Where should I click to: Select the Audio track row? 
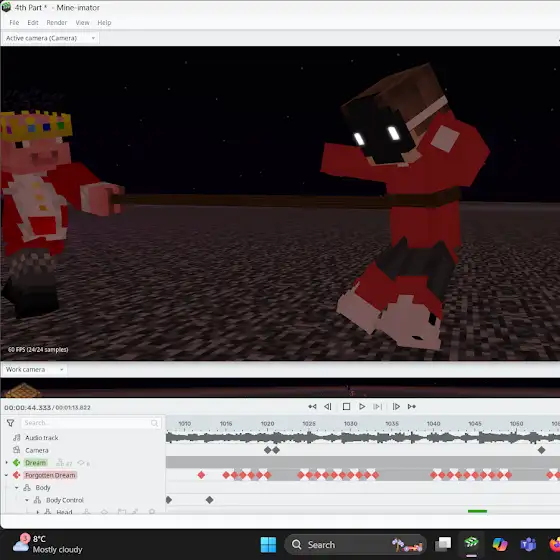point(41,438)
